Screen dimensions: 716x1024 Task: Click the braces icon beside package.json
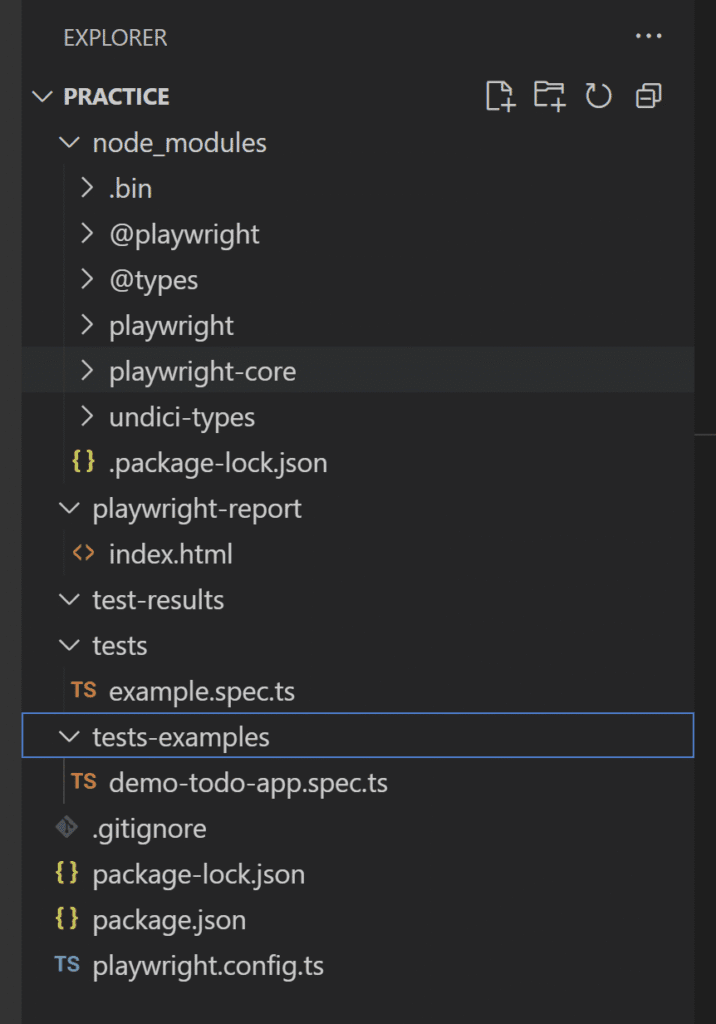[x=67, y=919]
